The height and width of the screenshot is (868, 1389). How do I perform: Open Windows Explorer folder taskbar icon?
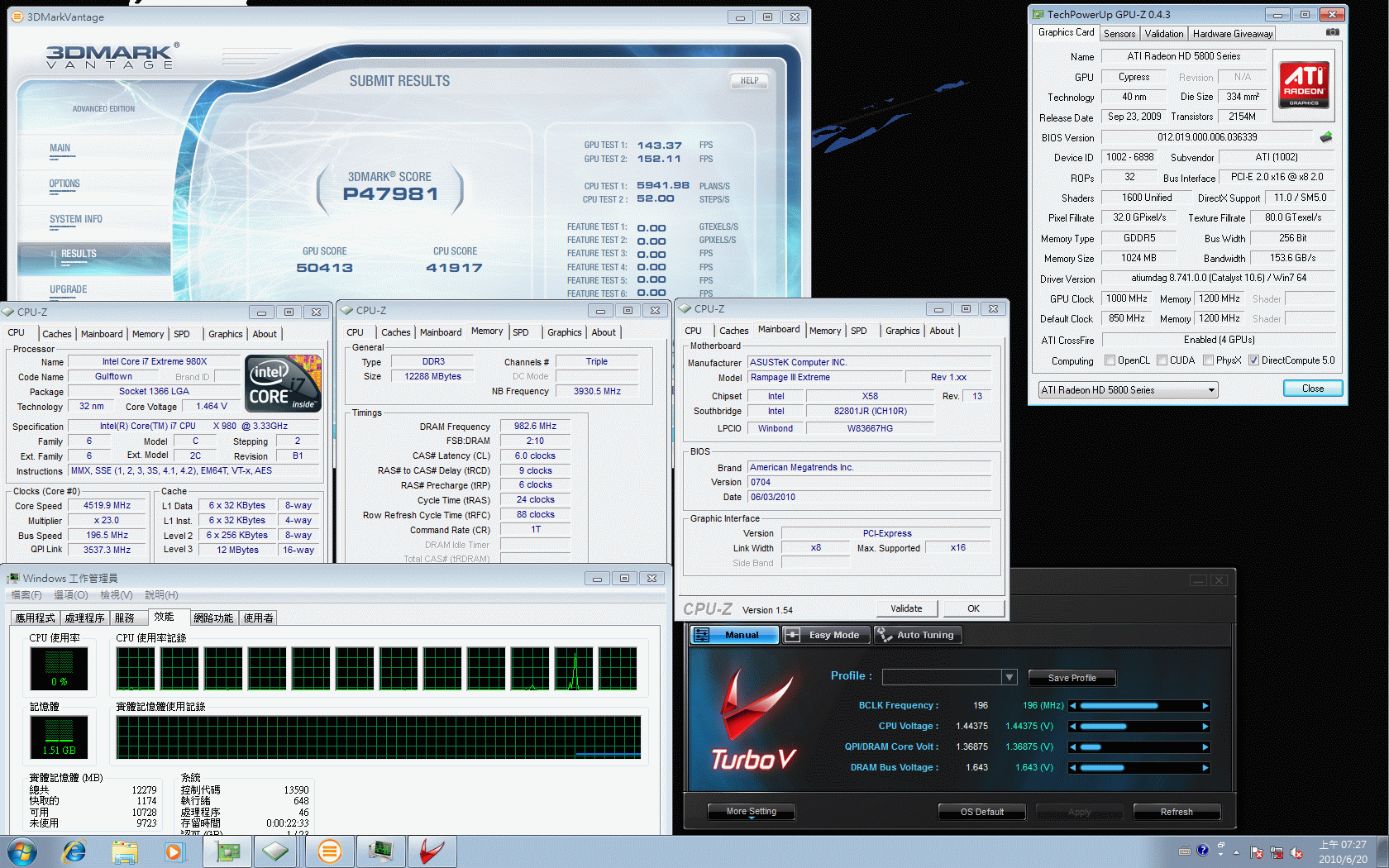tap(125, 851)
